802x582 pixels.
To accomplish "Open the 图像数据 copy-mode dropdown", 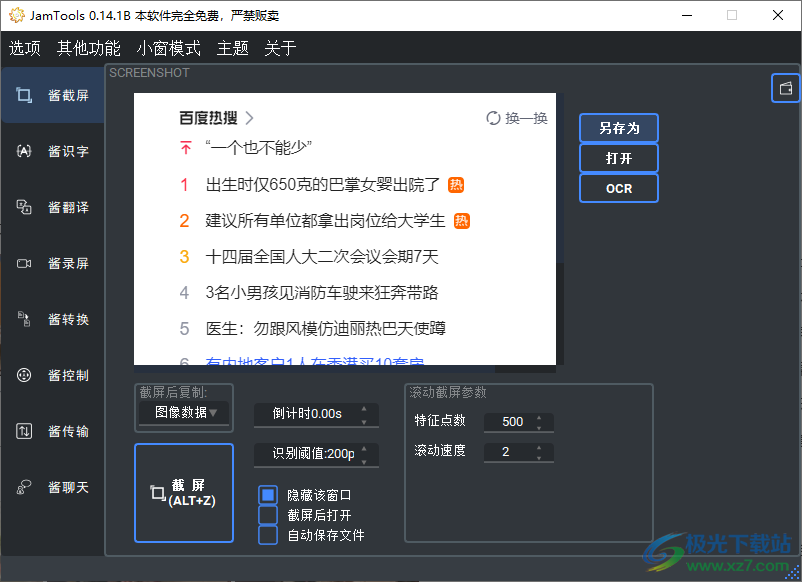I will 184,412.
